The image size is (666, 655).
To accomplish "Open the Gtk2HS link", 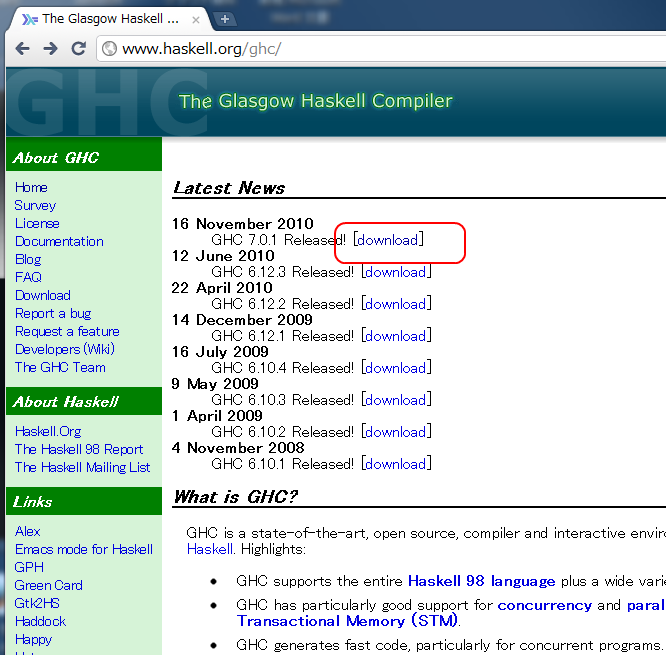I will coord(37,603).
